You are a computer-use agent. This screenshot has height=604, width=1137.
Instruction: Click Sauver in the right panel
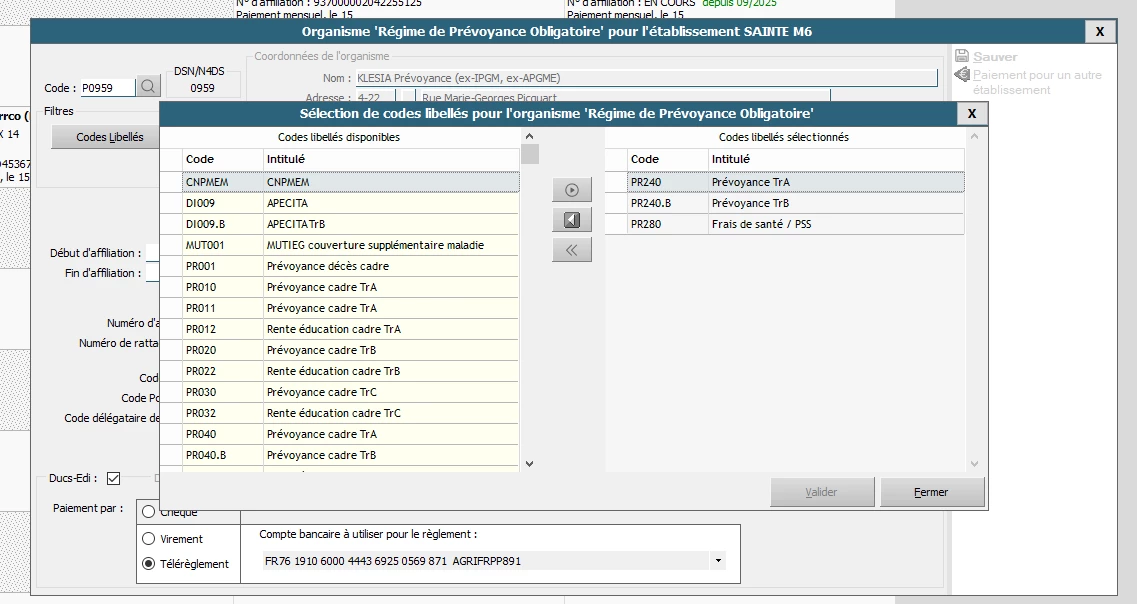[x=995, y=57]
